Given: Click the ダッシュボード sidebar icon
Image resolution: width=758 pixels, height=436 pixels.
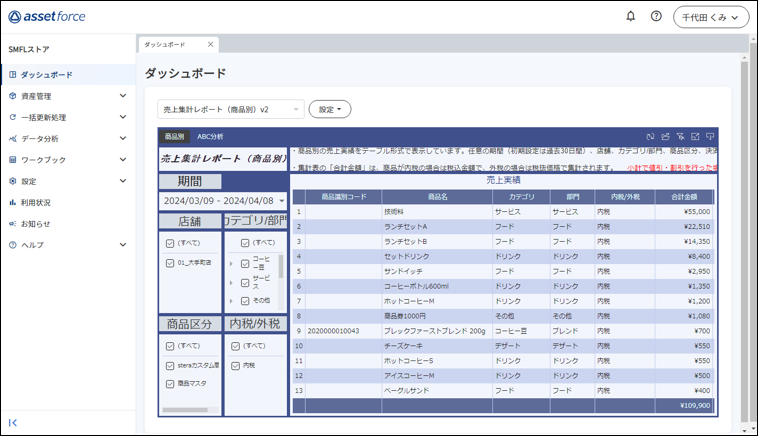Looking at the screenshot, I should (13, 75).
